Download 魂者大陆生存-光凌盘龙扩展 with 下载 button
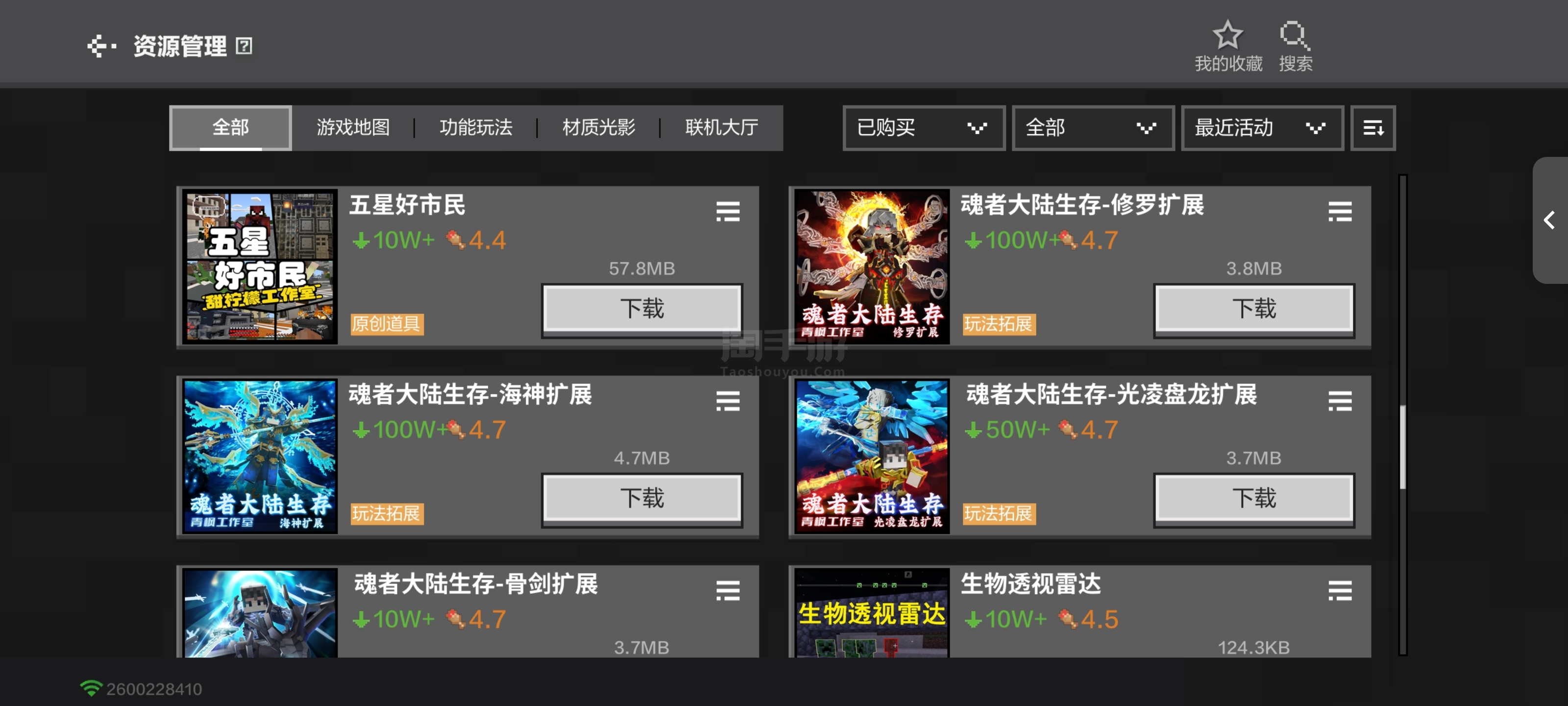 (1254, 498)
